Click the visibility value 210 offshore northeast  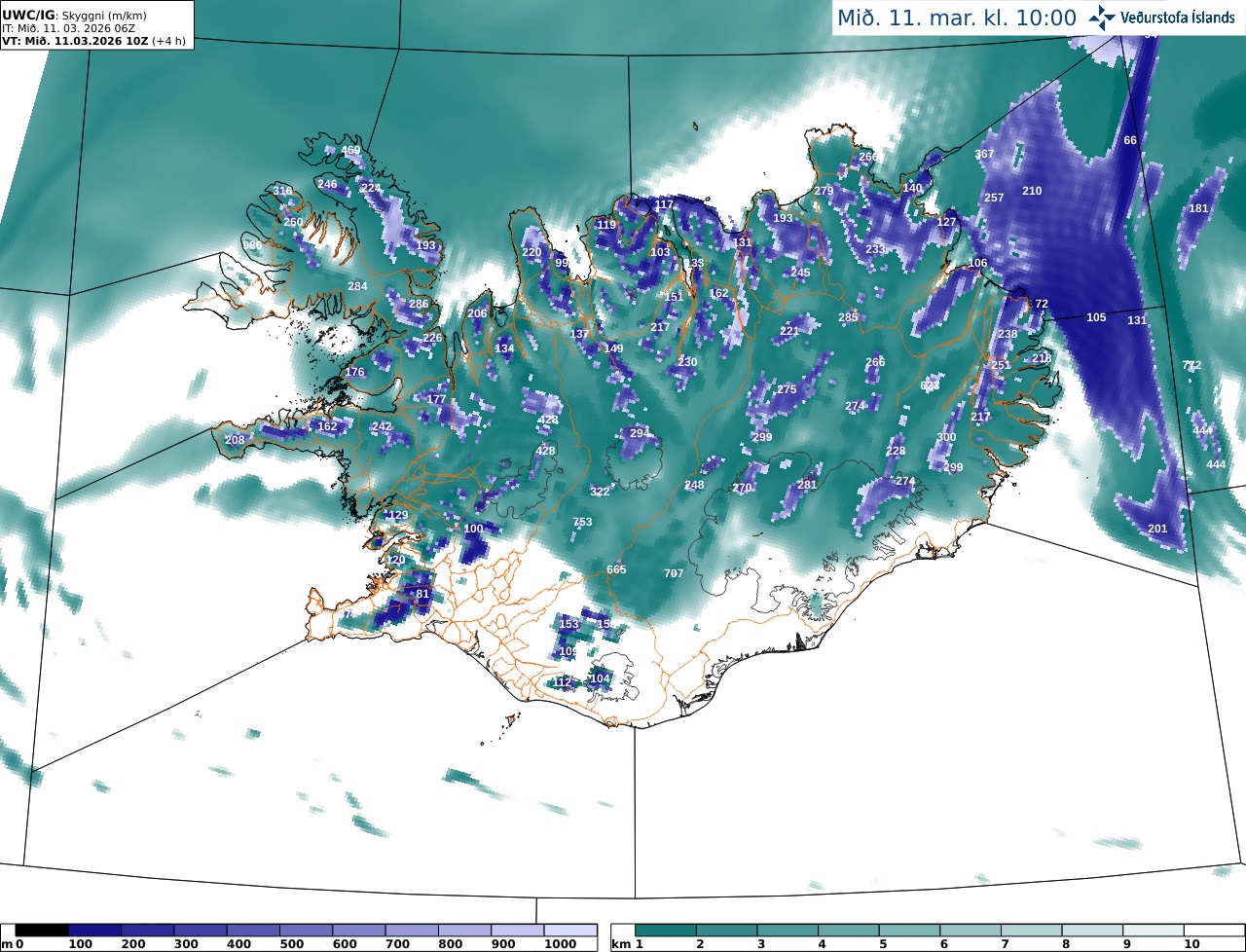point(1032,191)
